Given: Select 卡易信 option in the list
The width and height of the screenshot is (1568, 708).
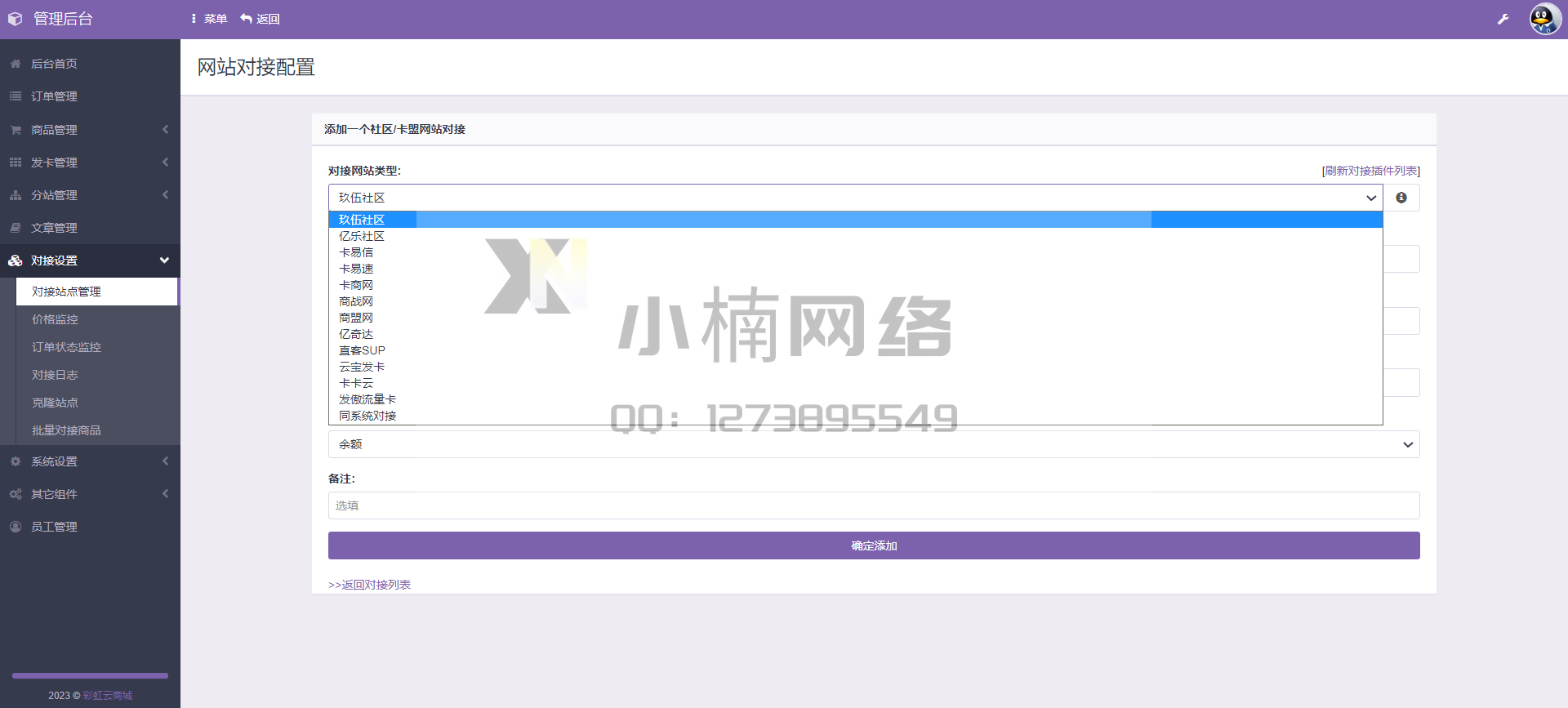Looking at the screenshot, I should (x=855, y=252).
